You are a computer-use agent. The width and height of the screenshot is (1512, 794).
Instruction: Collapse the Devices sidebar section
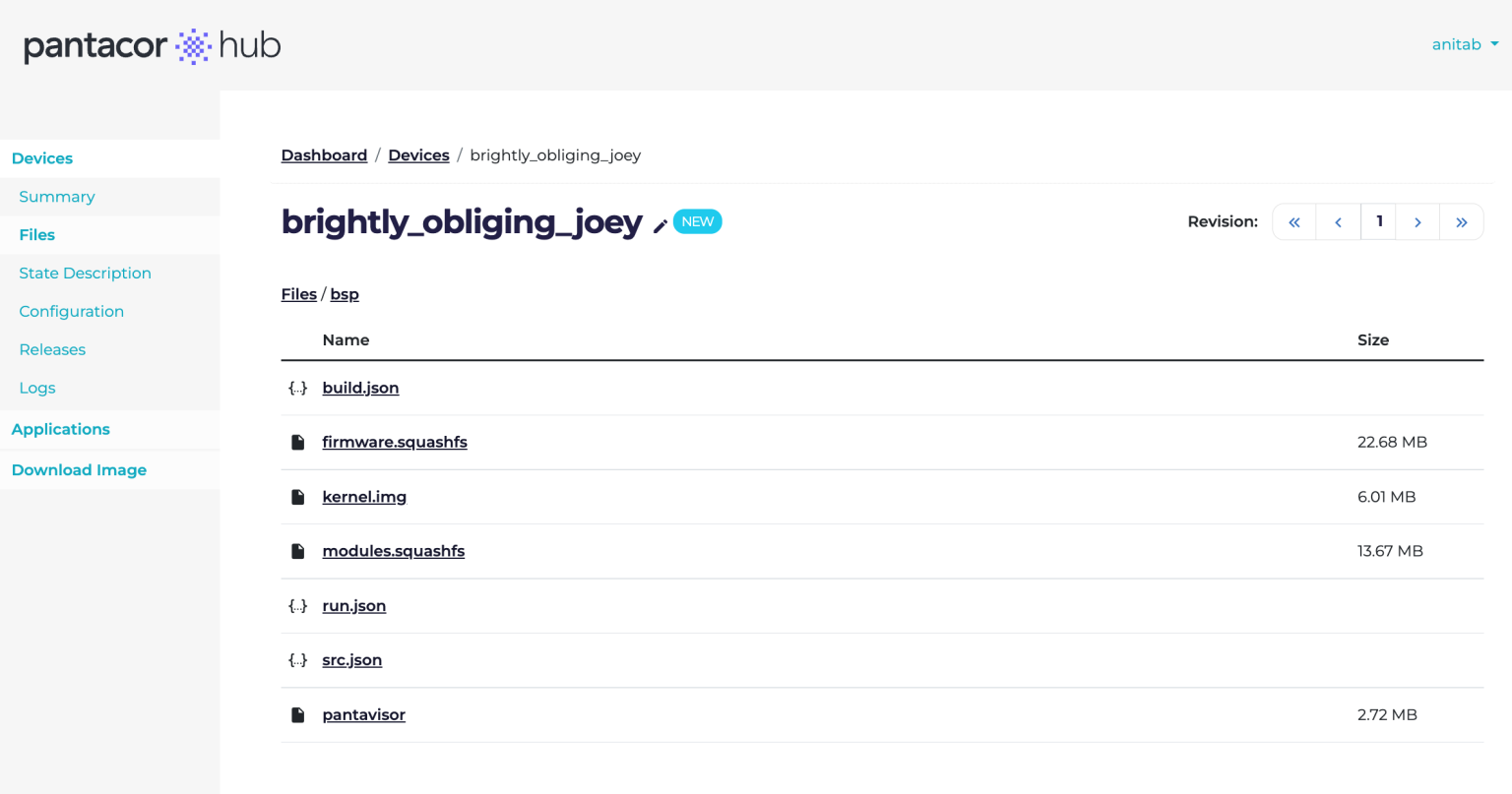42,158
